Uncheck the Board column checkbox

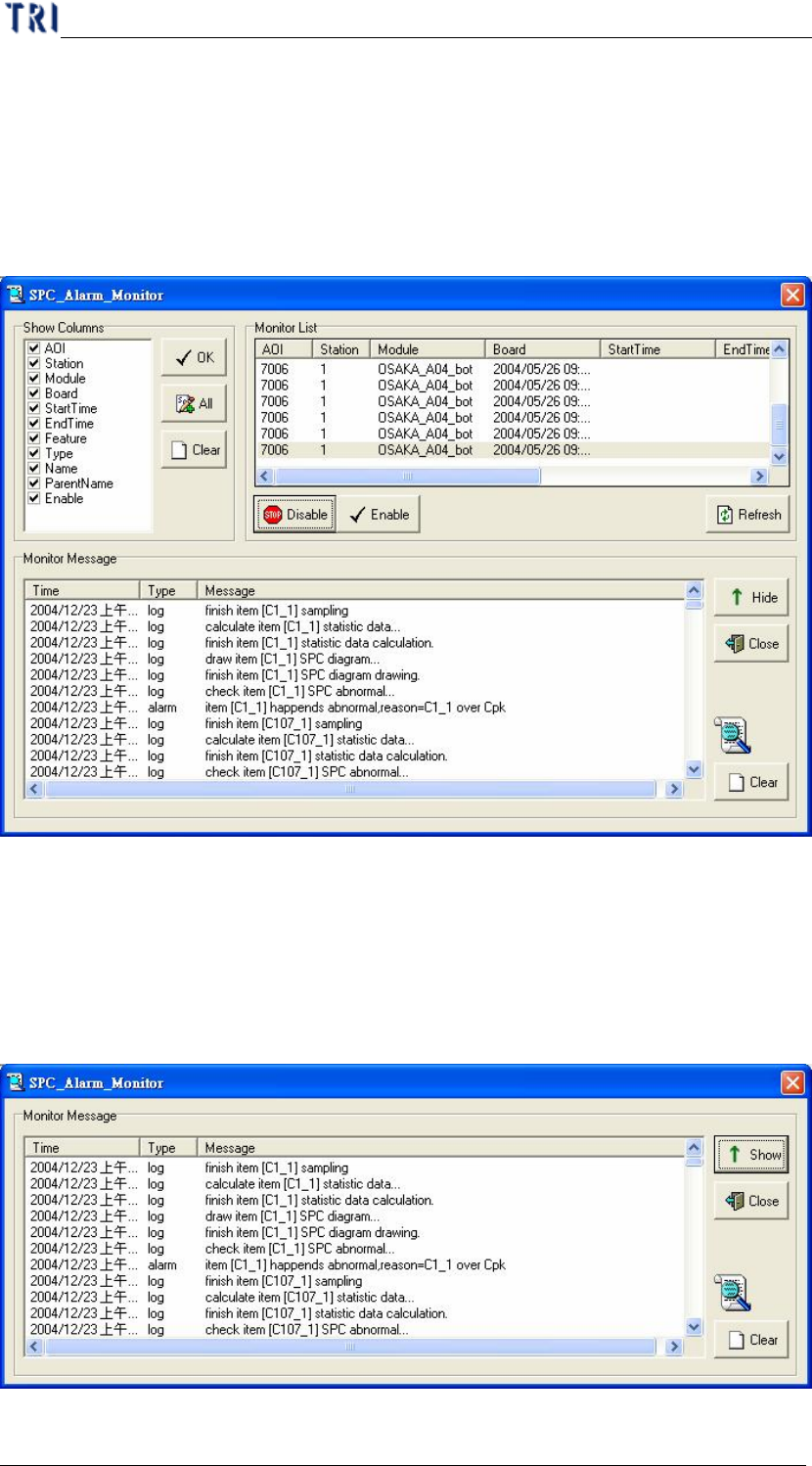pos(34,393)
